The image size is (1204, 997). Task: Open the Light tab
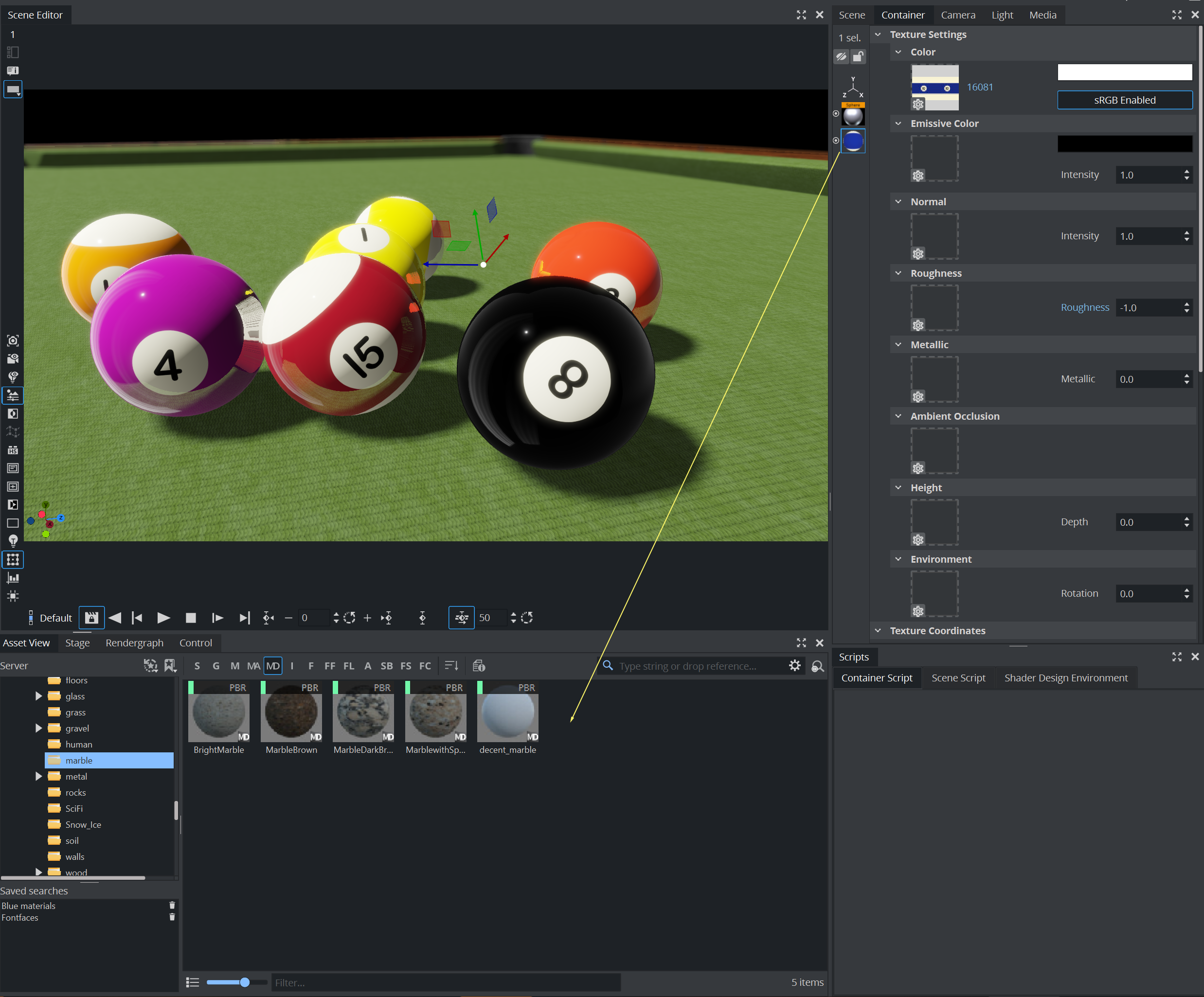(x=1002, y=15)
